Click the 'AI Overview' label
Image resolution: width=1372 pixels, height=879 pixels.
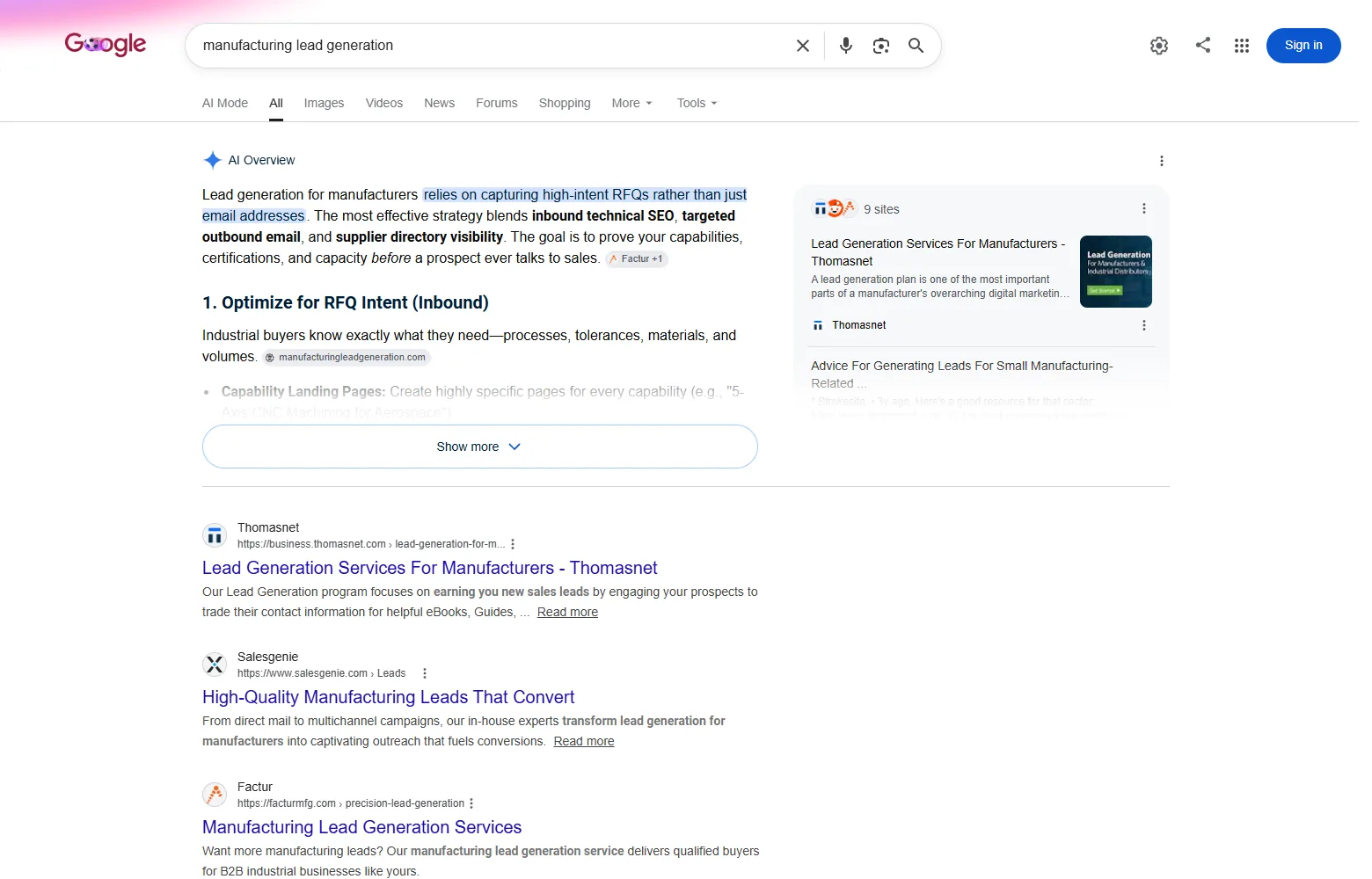pyautogui.click(x=261, y=160)
